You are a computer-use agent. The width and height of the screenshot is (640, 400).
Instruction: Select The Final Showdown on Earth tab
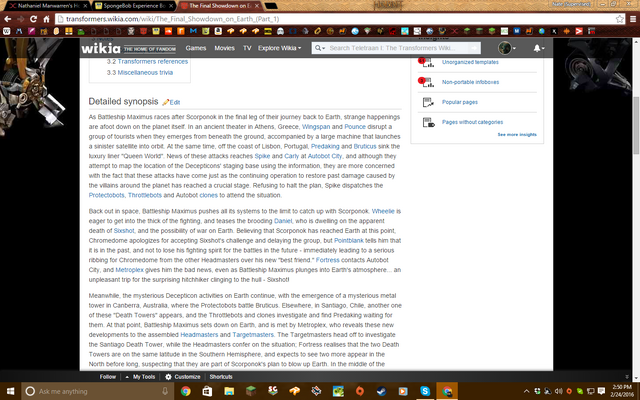pos(220,6)
